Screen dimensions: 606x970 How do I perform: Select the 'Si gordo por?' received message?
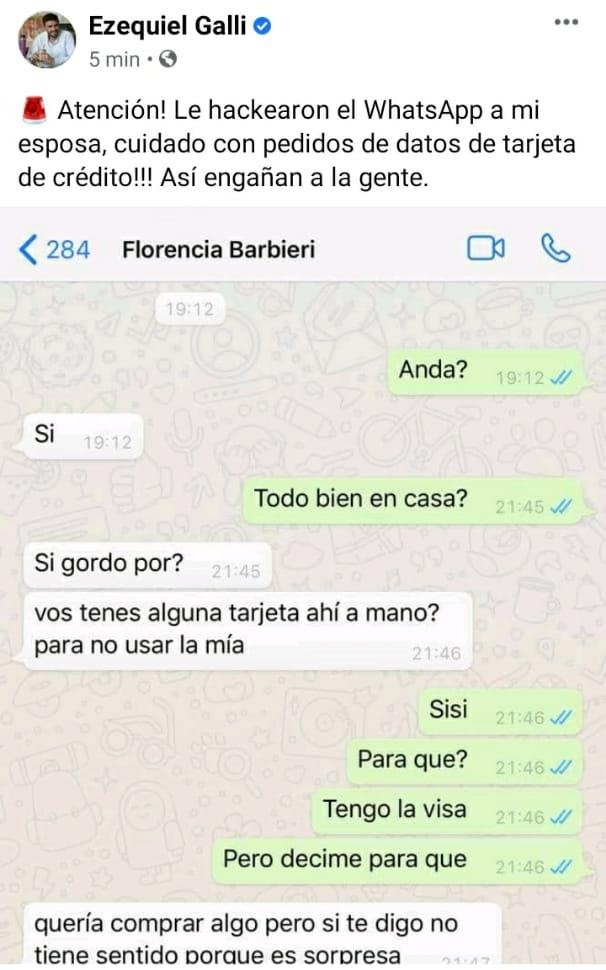(147, 565)
